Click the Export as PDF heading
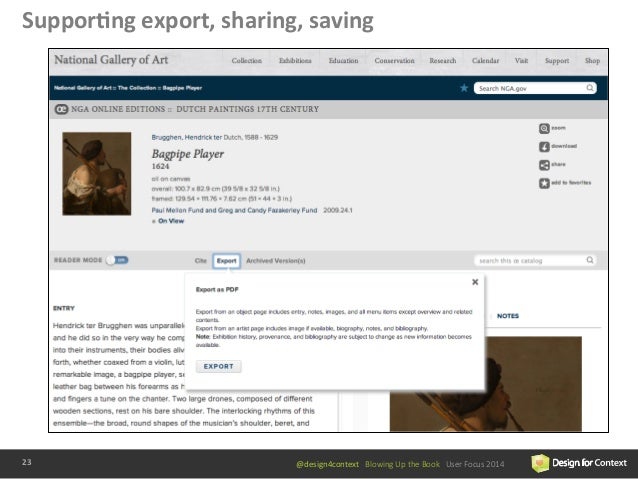Viewport: 638px width, 479px height. point(217,290)
